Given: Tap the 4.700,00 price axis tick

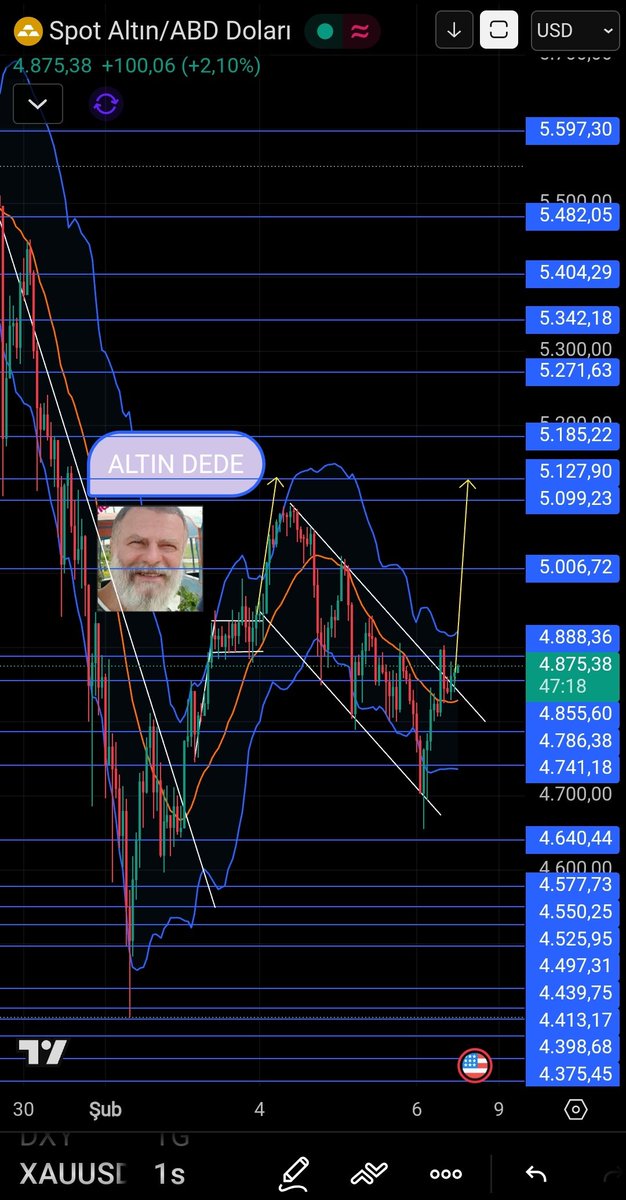Looking at the screenshot, I should click(x=575, y=795).
